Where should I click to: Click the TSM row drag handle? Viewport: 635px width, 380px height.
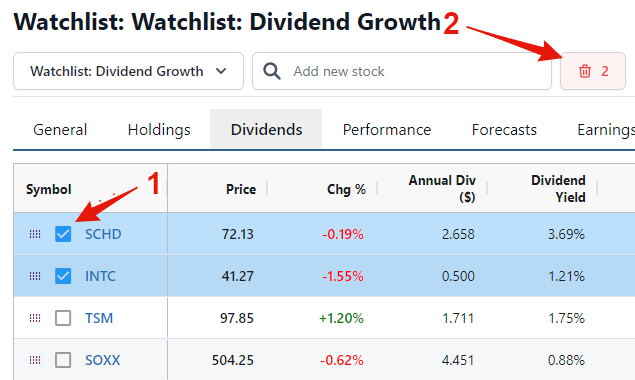pyautogui.click(x=35, y=318)
